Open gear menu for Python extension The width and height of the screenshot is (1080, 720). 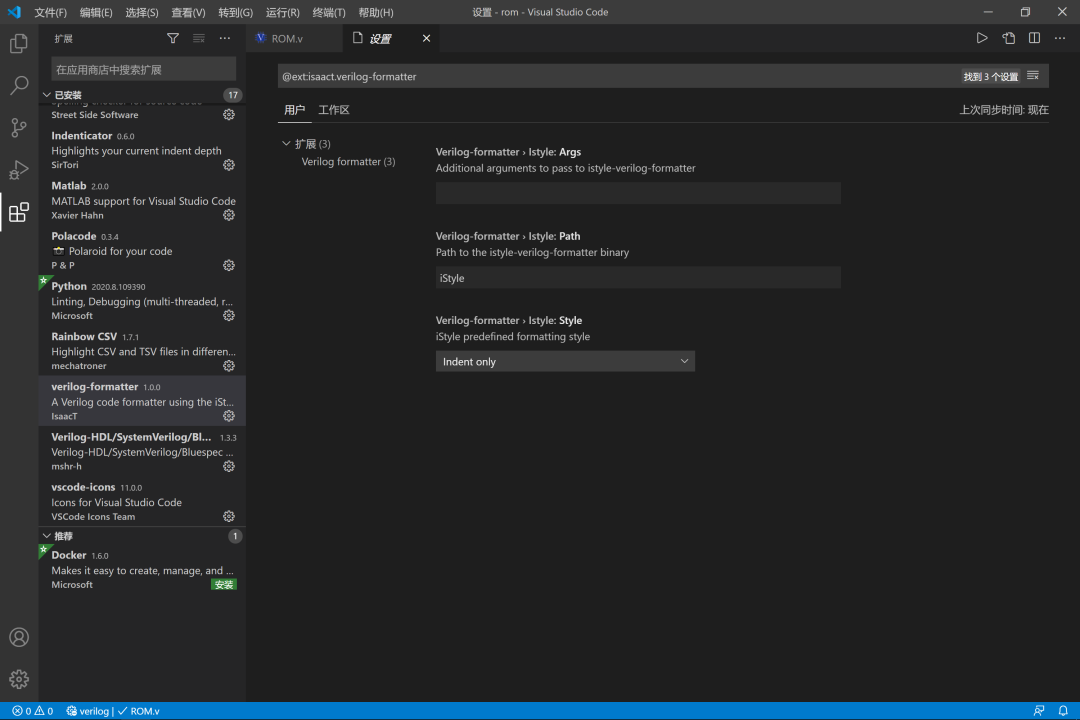(x=229, y=316)
